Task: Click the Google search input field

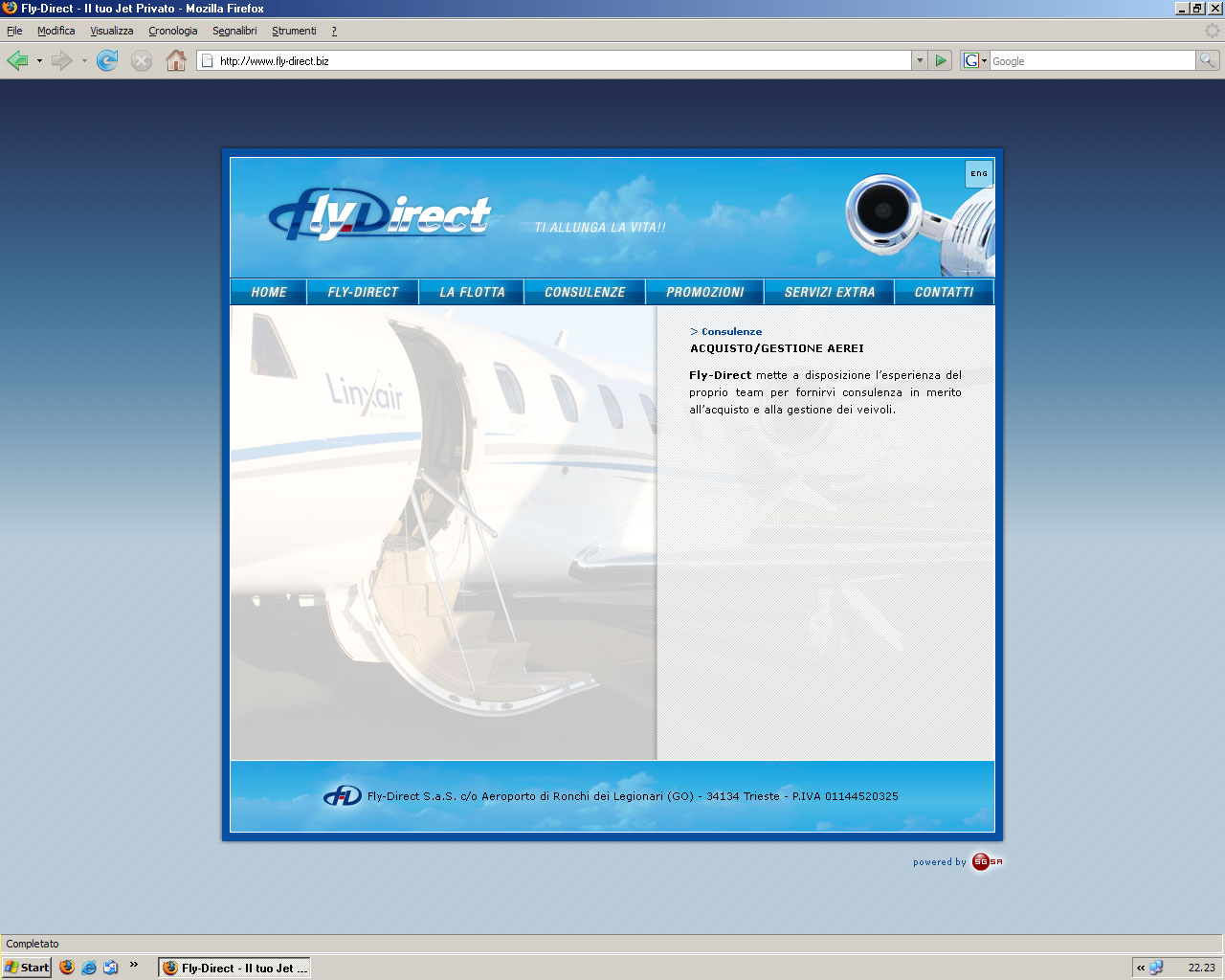Action: pos(1091,60)
